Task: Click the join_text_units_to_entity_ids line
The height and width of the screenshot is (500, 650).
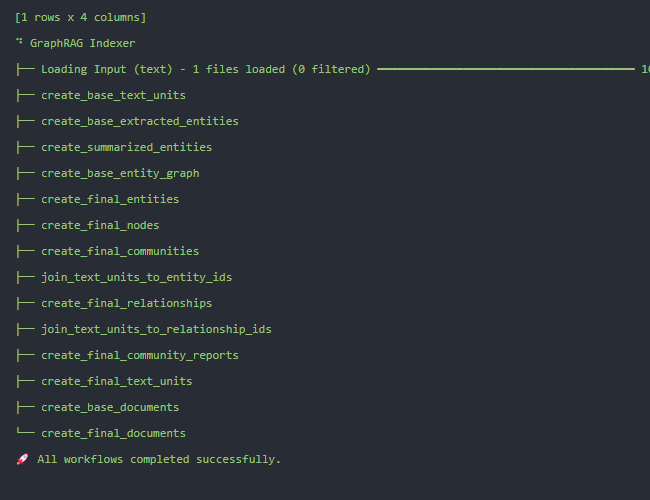Action: 136,278
